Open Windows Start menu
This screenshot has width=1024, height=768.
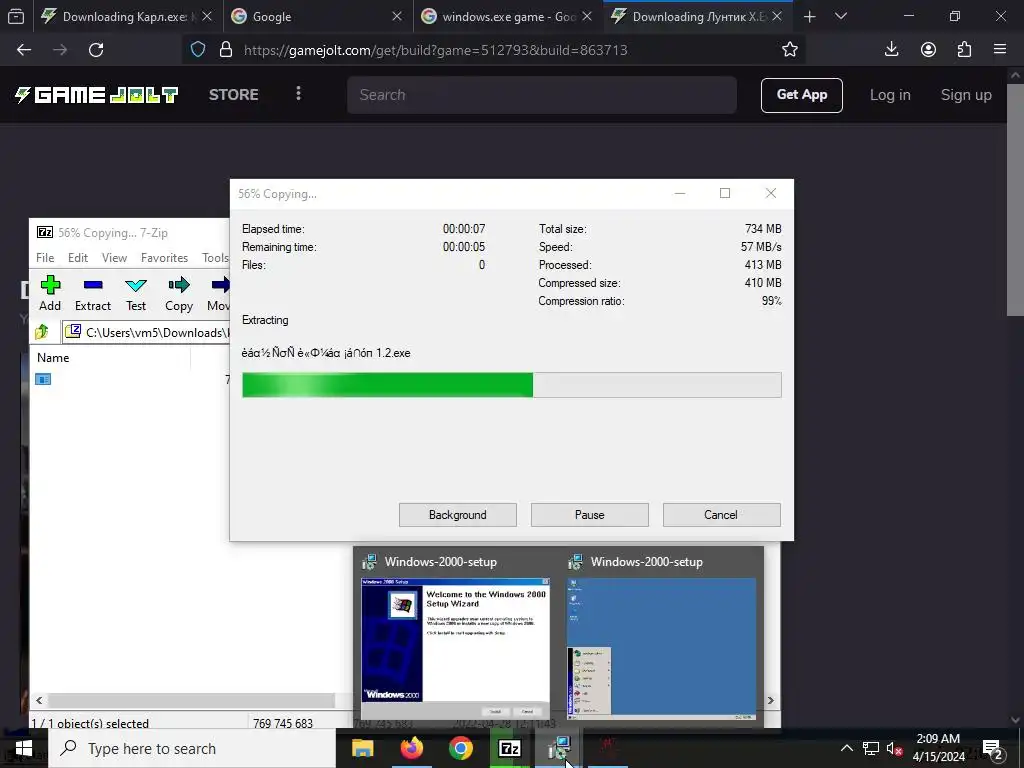coord(24,748)
